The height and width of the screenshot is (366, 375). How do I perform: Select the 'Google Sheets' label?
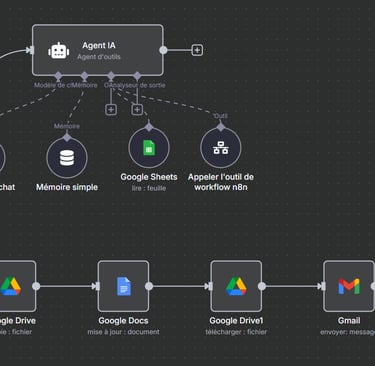click(149, 177)
